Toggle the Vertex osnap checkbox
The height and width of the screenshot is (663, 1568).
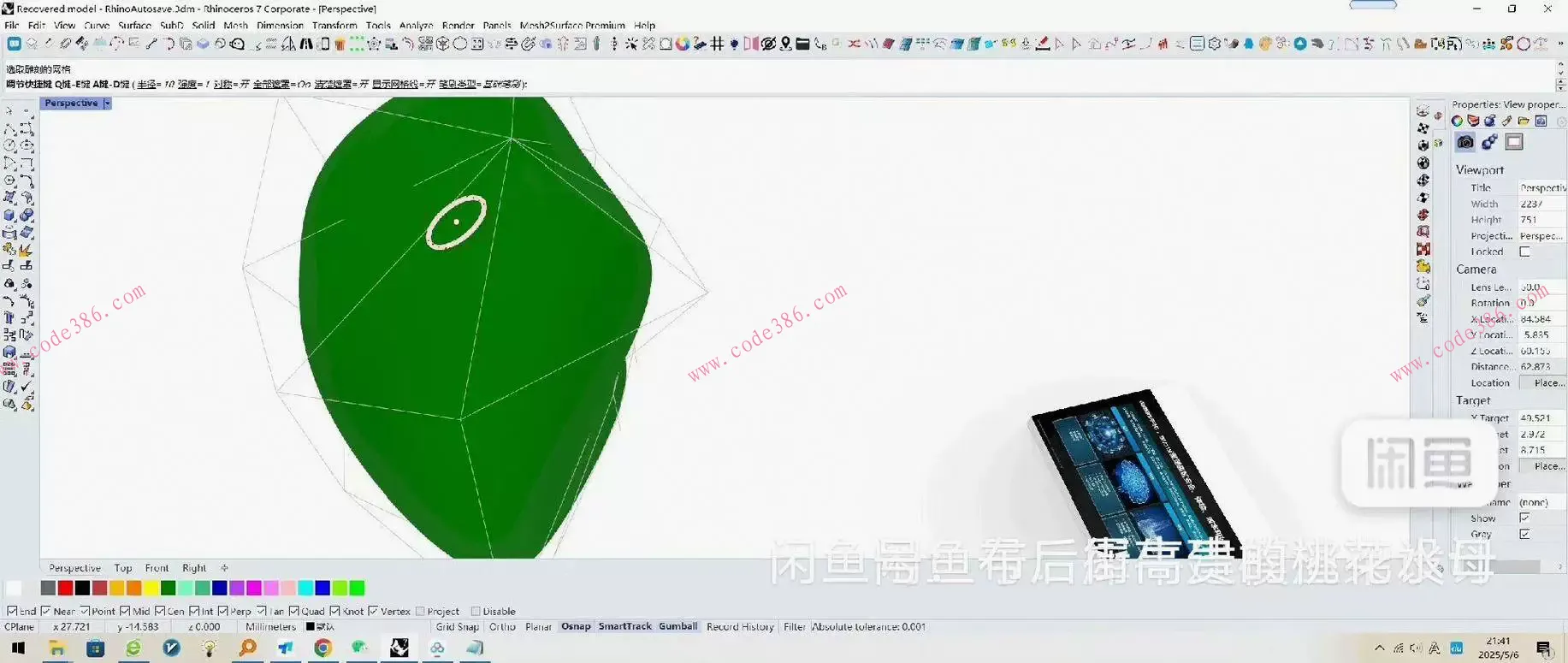(373, 612)
